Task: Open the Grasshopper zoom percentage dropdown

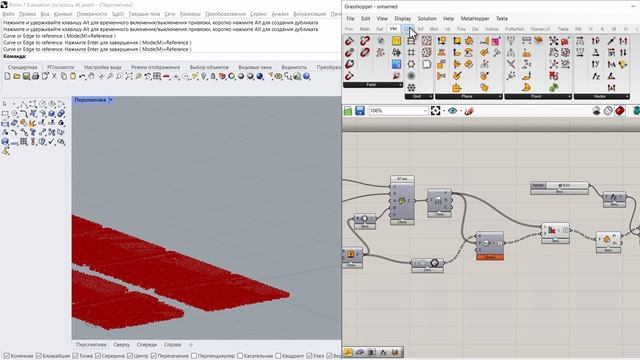Action: (425, 111)
